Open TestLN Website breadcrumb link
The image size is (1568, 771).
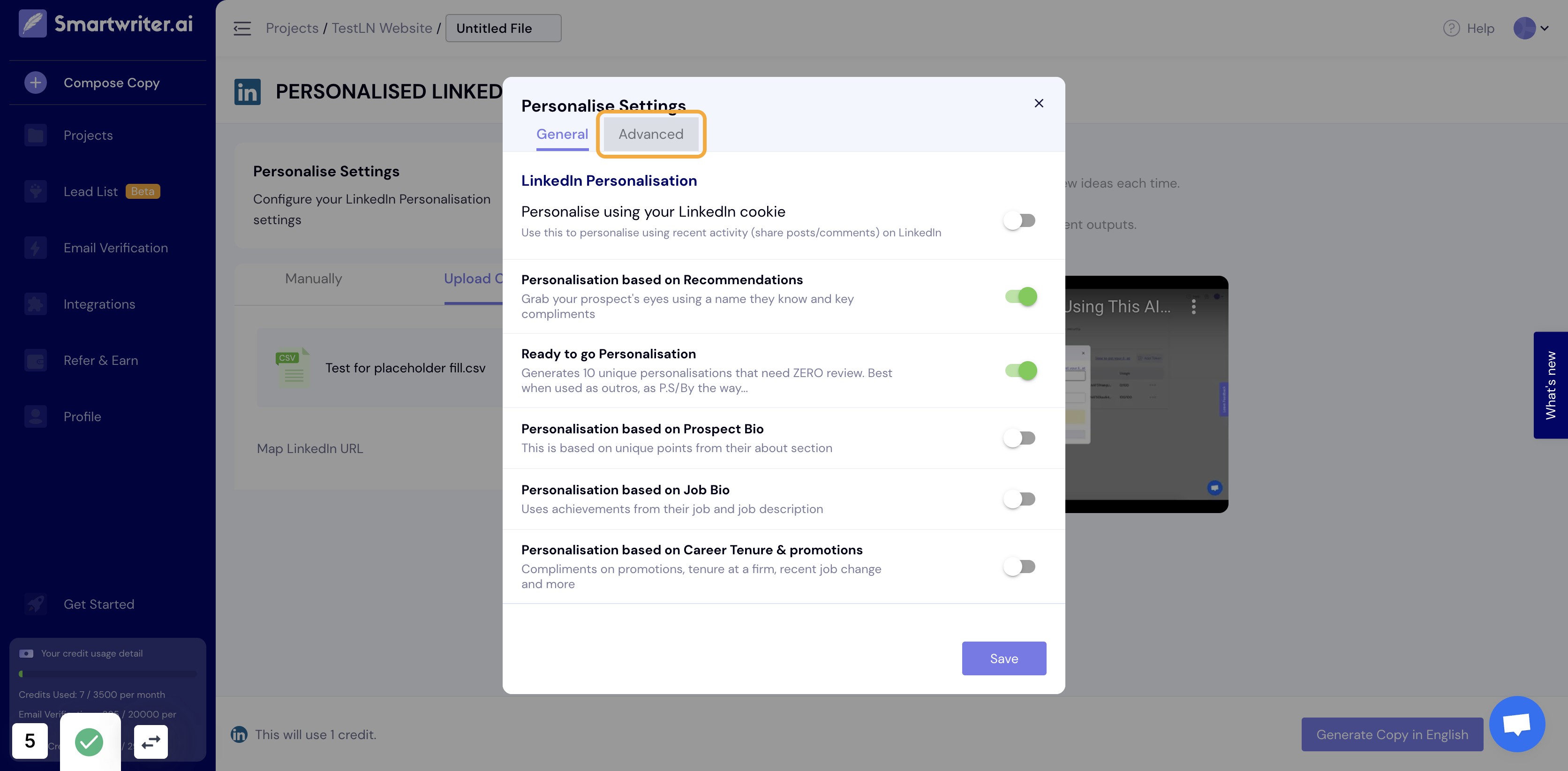point(382,28)
